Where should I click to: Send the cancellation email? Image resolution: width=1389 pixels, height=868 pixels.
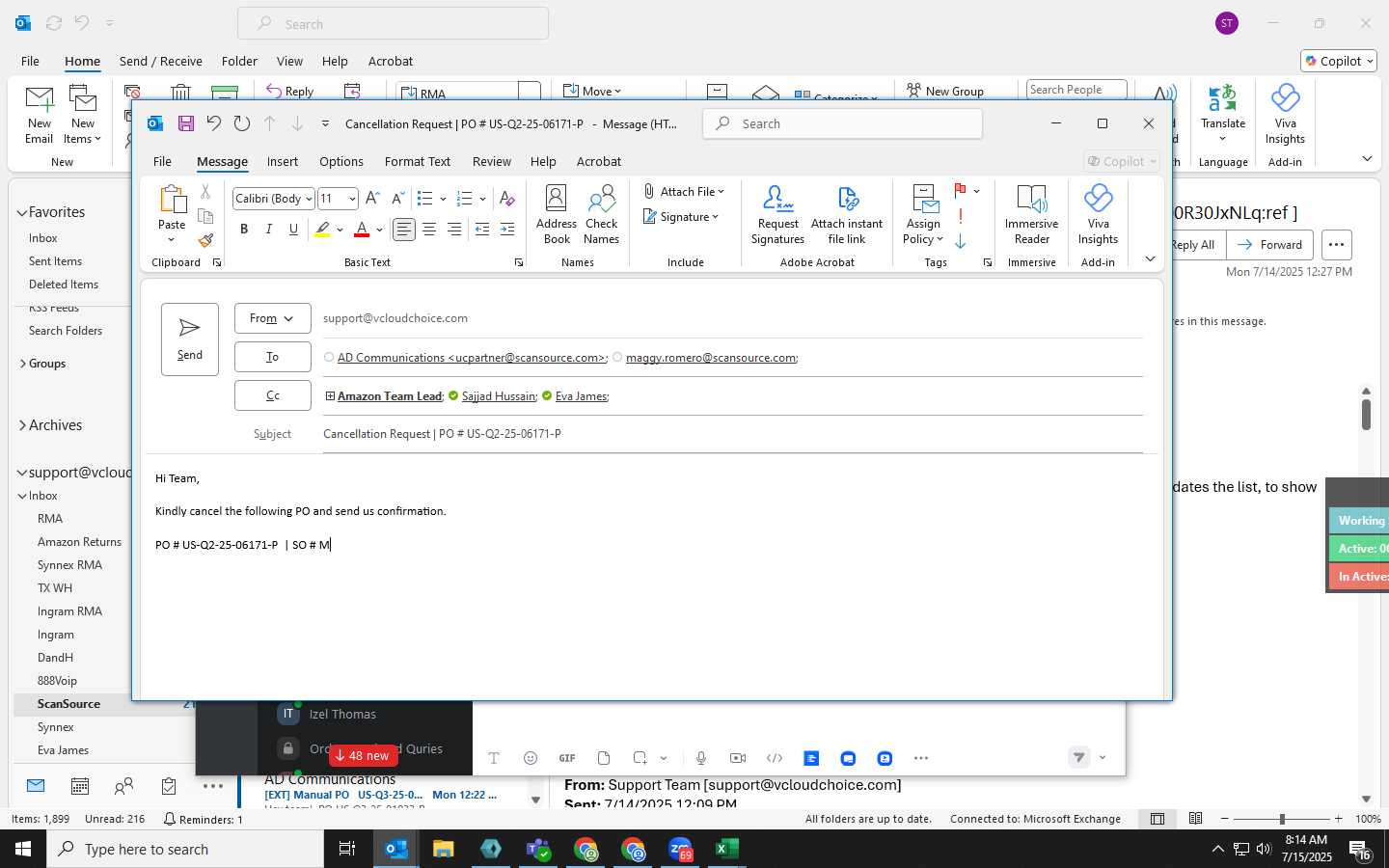190,339
